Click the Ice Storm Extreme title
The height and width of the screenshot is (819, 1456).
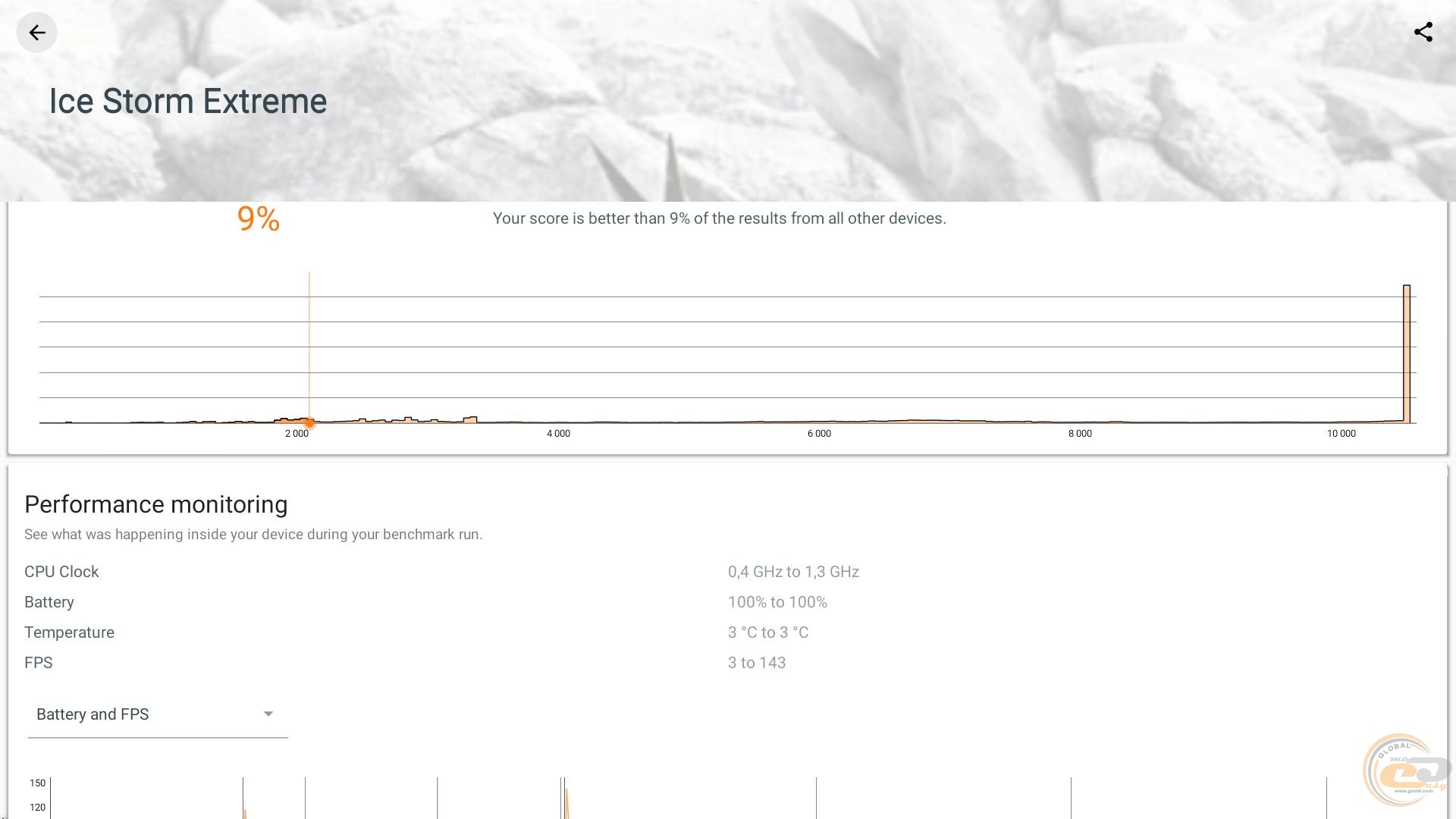point(187,102)
